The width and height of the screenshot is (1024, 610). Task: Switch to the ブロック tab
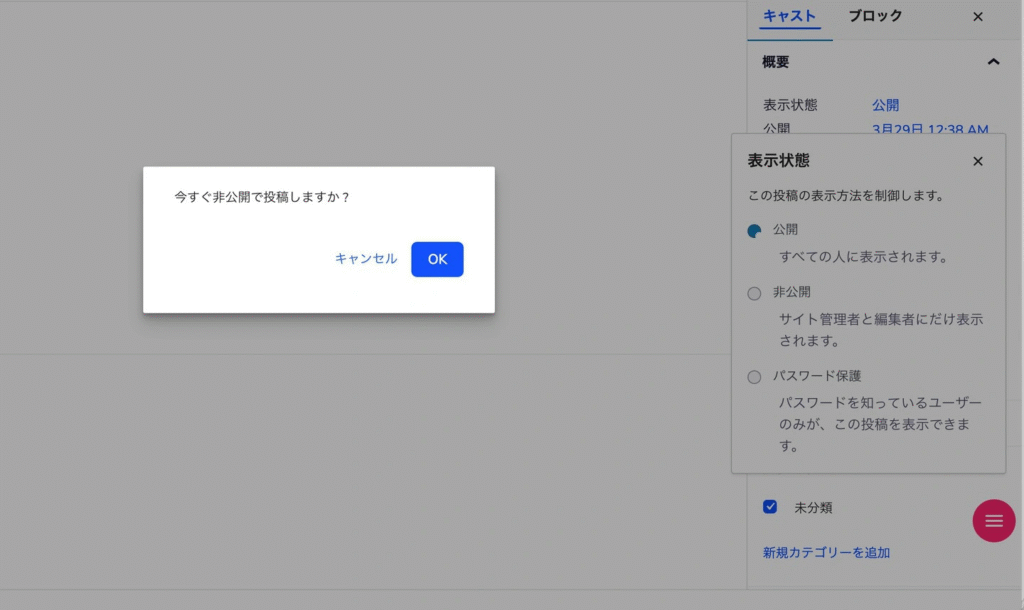click(x=875, y=16)
